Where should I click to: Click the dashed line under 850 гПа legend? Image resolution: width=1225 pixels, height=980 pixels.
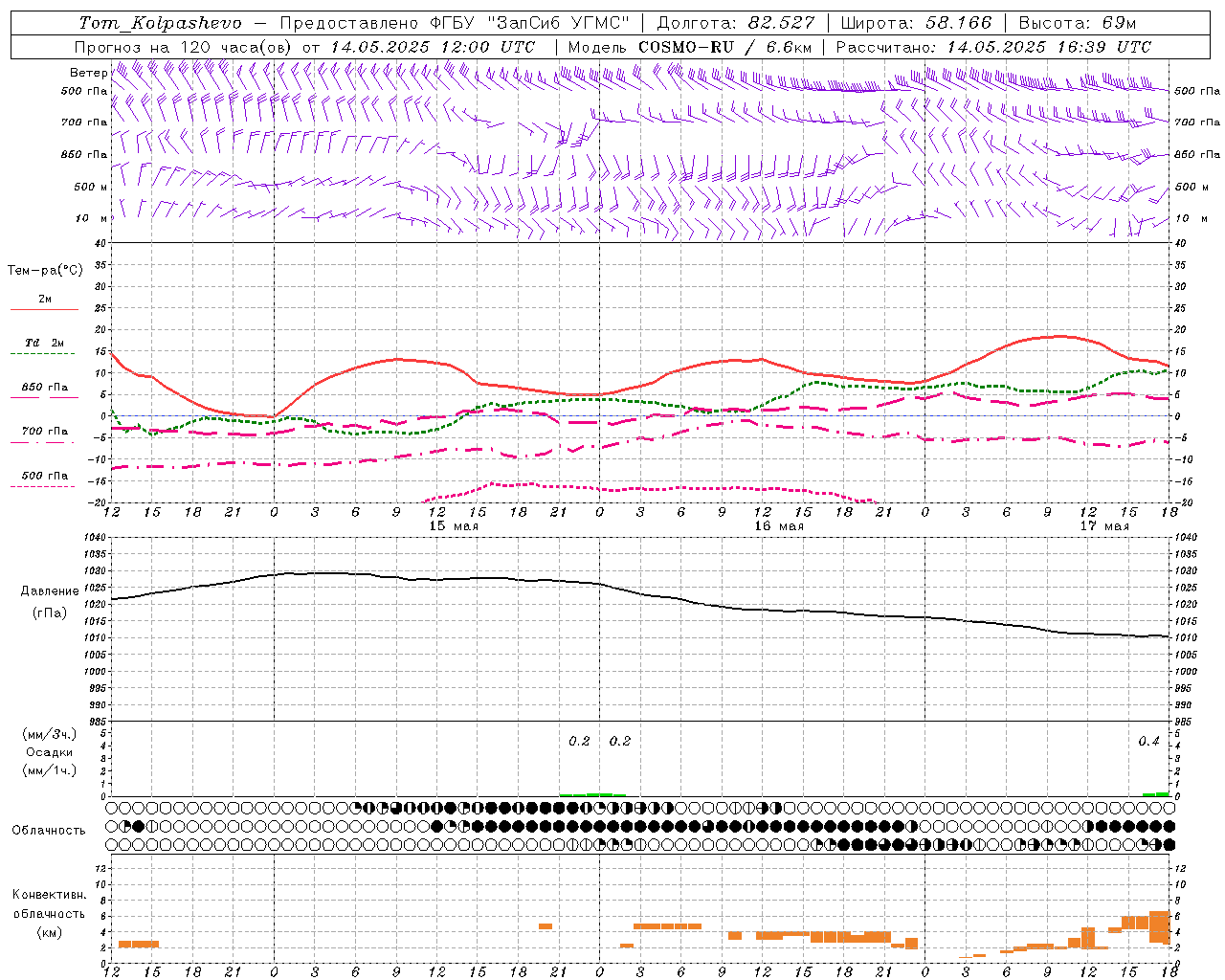[x=44, y=398]
